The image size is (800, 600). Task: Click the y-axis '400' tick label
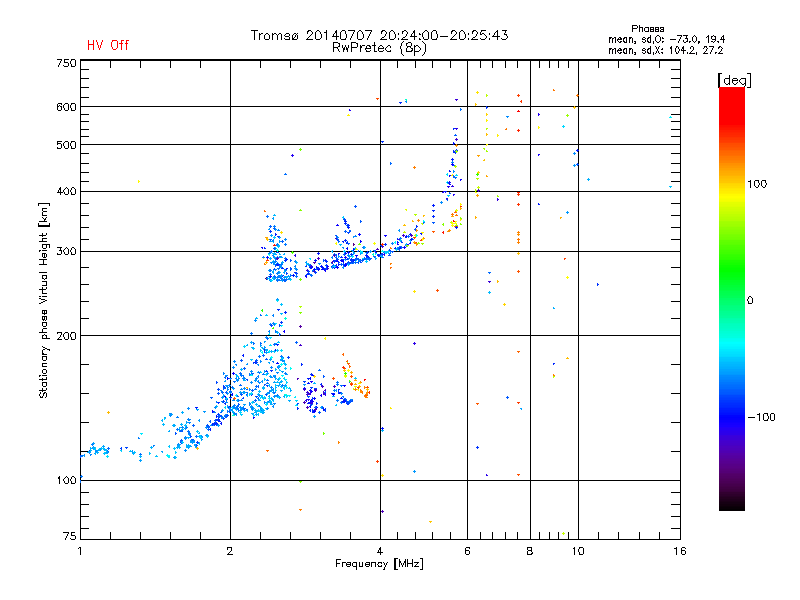pos(66,191)
